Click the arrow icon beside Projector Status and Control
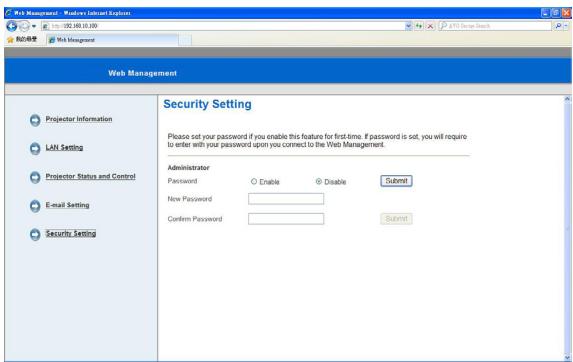The height and width of the screenshot is (362, 573). click(x=35, y=177)
